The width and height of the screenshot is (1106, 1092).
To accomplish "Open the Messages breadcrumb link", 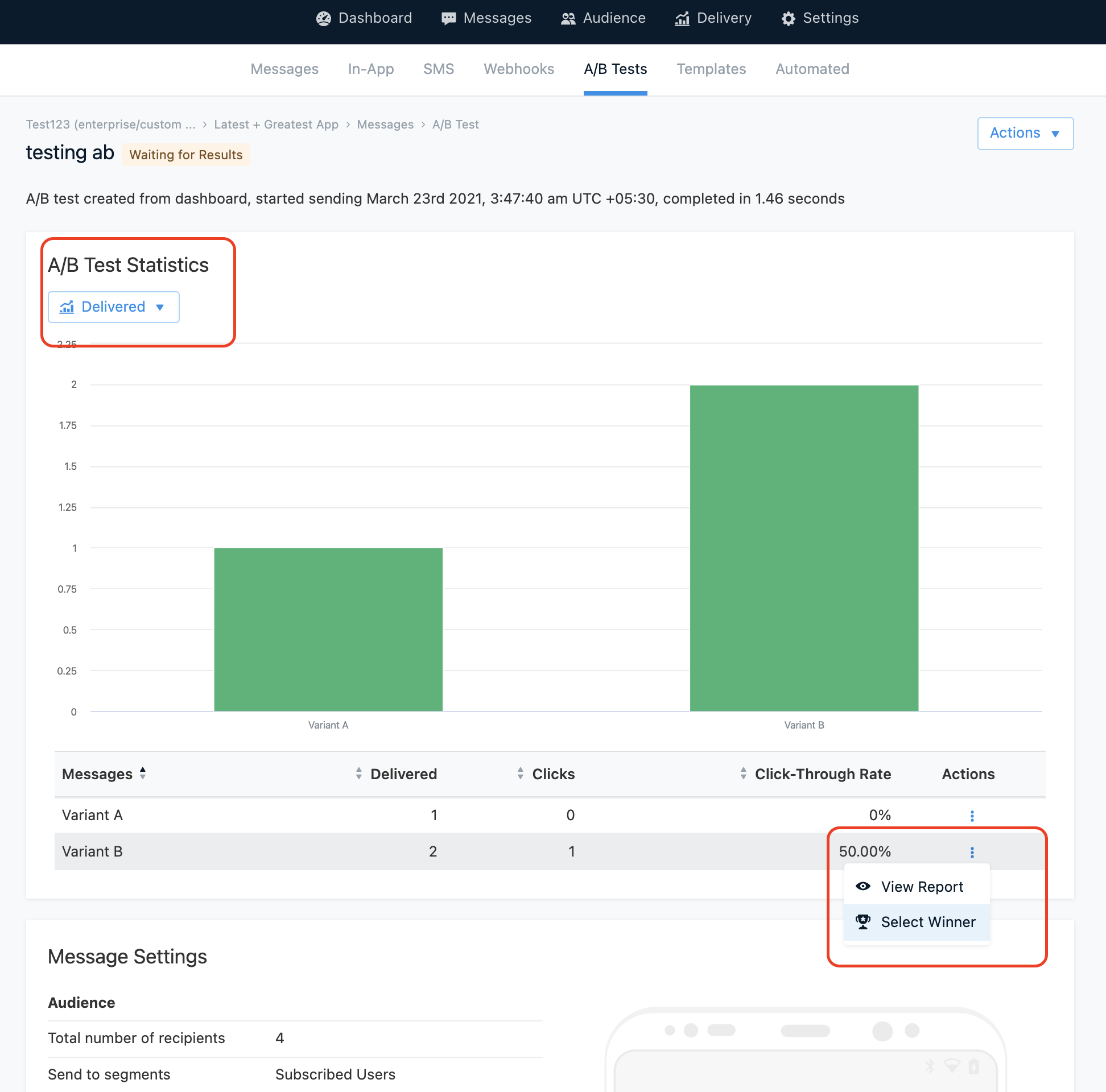I will click(385, 125).
